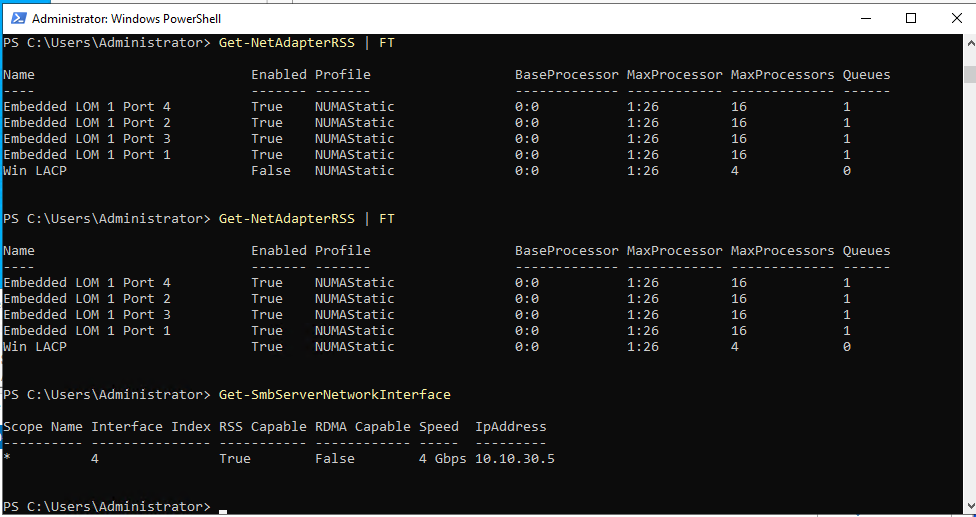The image size is (976, 517).
Task: Click the scrollbar up arrow
Action: coord(970,42)
